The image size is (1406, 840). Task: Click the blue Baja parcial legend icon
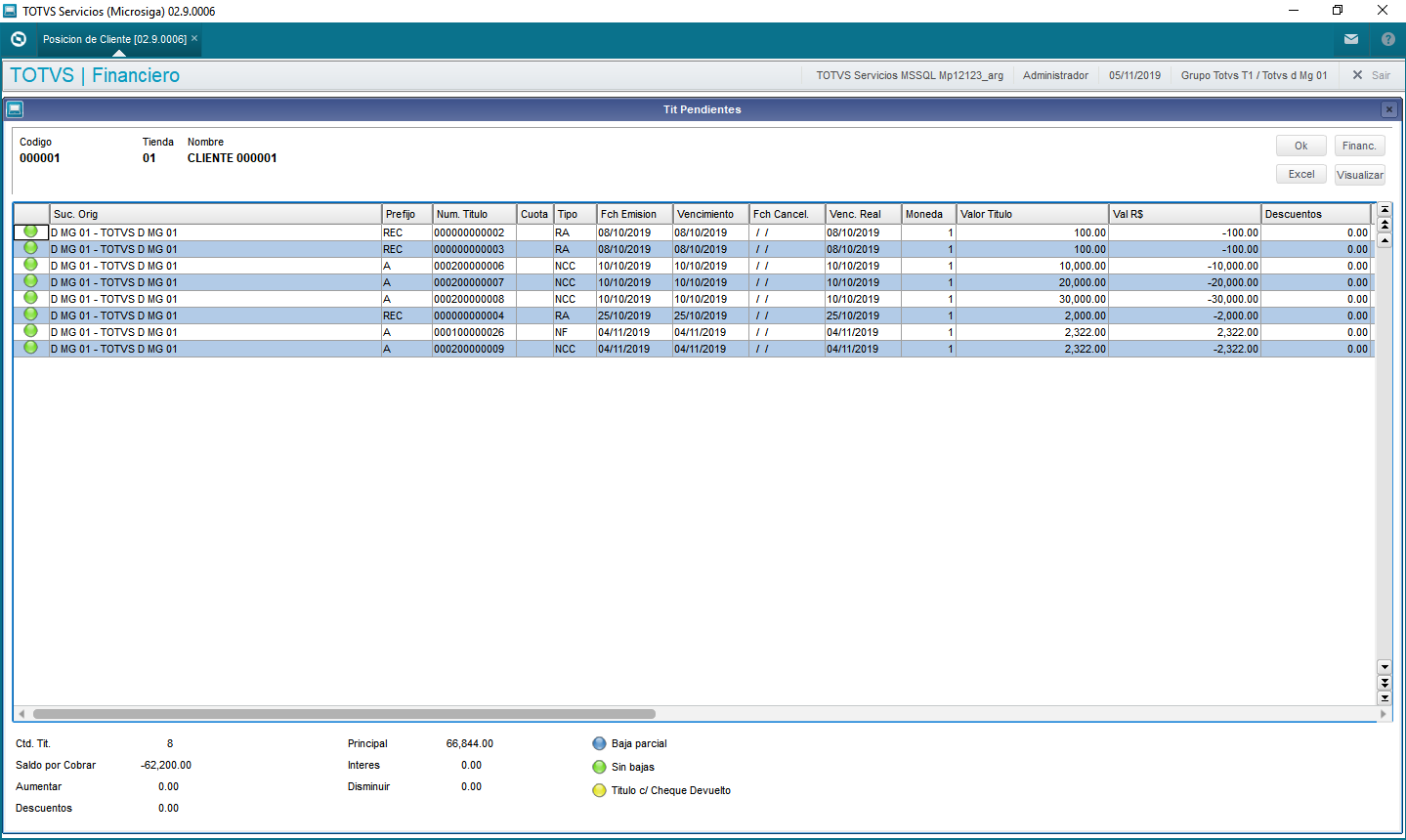(599, 743)
